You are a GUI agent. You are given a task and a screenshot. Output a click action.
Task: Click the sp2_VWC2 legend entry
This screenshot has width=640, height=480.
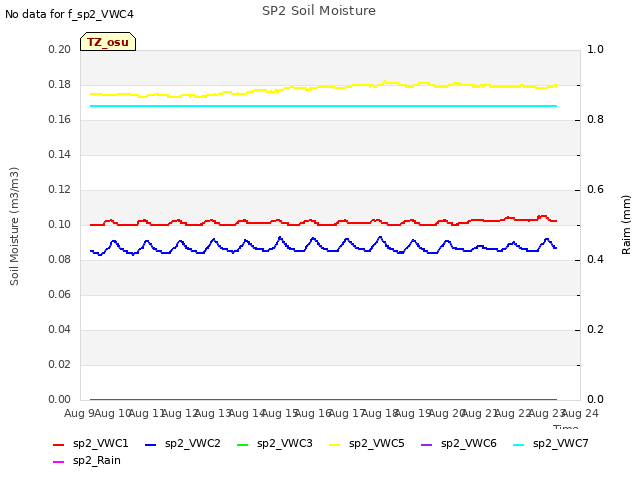(x=183, y=443)
